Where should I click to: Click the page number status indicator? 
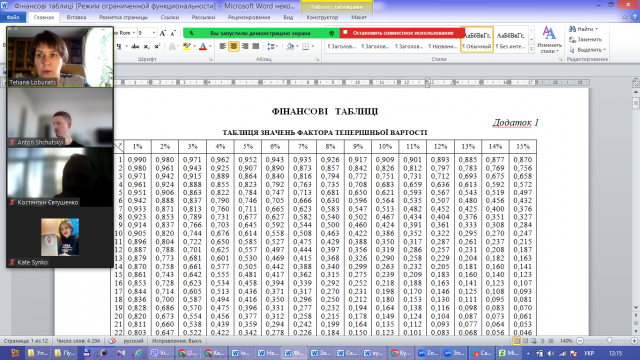pos(26,341)
